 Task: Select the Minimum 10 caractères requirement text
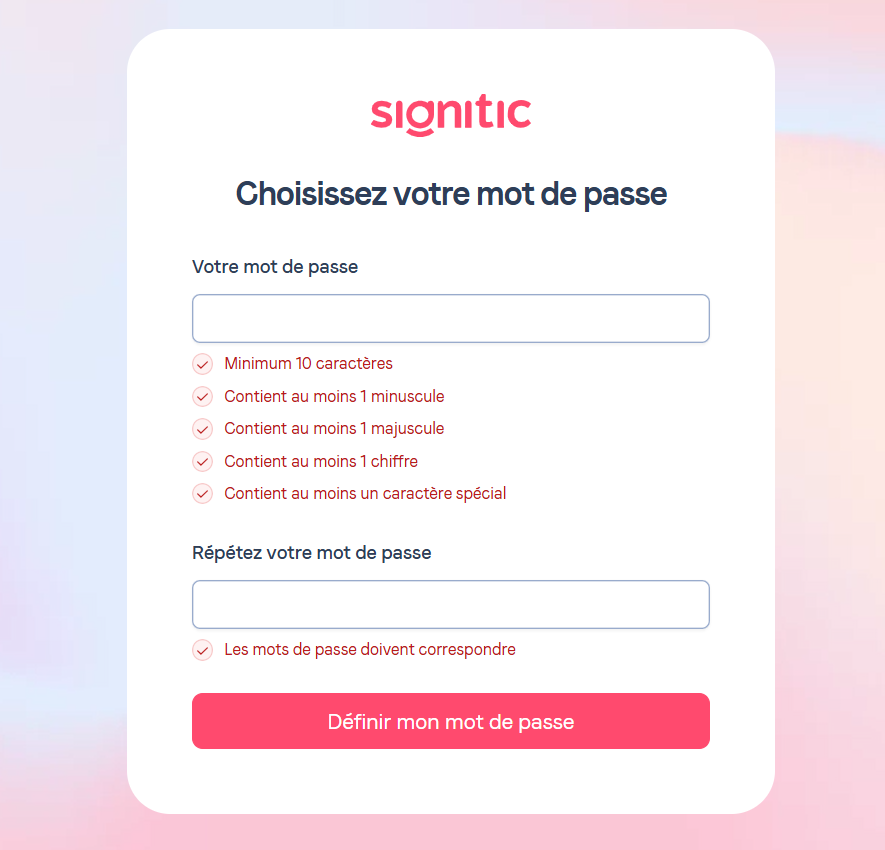308,363
